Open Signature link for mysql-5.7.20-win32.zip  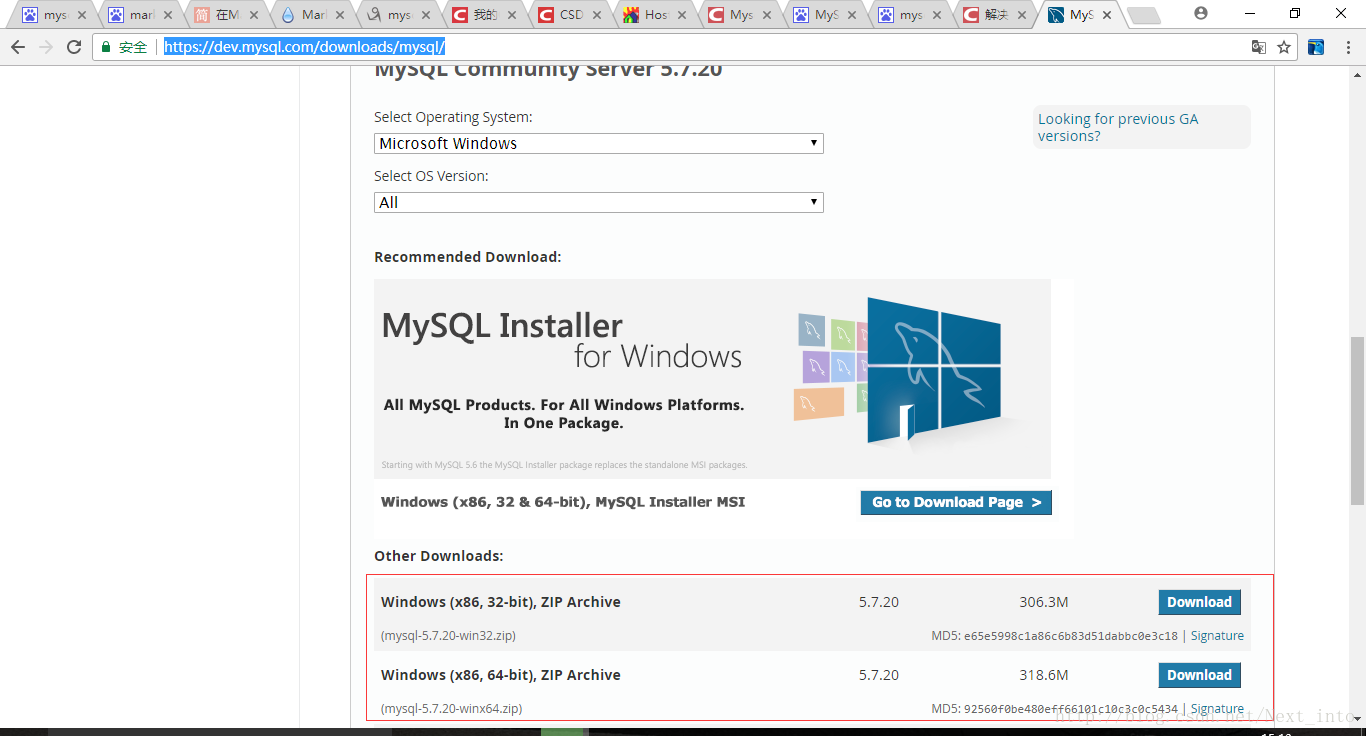click(1217, 636)
